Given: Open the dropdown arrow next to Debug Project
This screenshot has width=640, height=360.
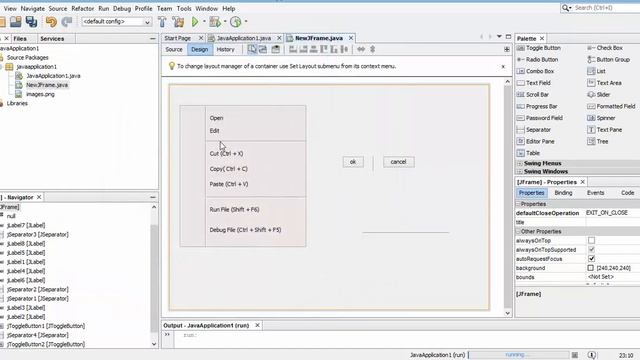Looking at the screenshot, I should (x=225, y=22).
